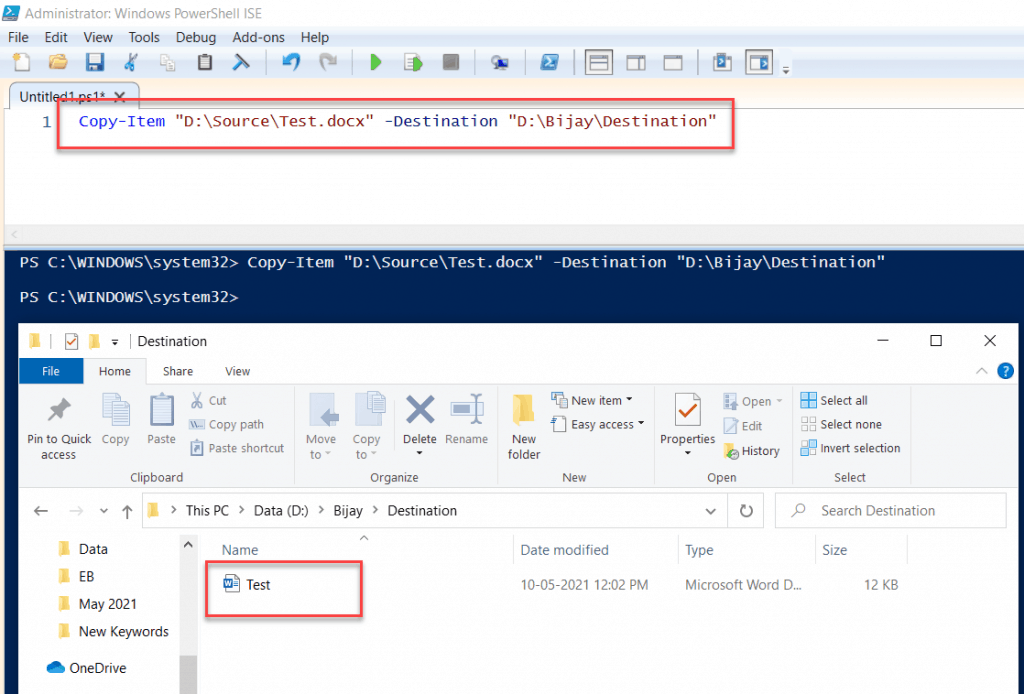The height and width of the screenshot is (694, 1024).
Task: Click Edit in the Open group
Action: point(743,426)
